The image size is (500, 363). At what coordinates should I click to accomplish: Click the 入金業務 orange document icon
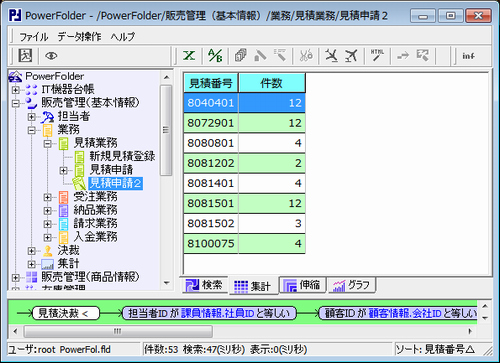(63, 237)
